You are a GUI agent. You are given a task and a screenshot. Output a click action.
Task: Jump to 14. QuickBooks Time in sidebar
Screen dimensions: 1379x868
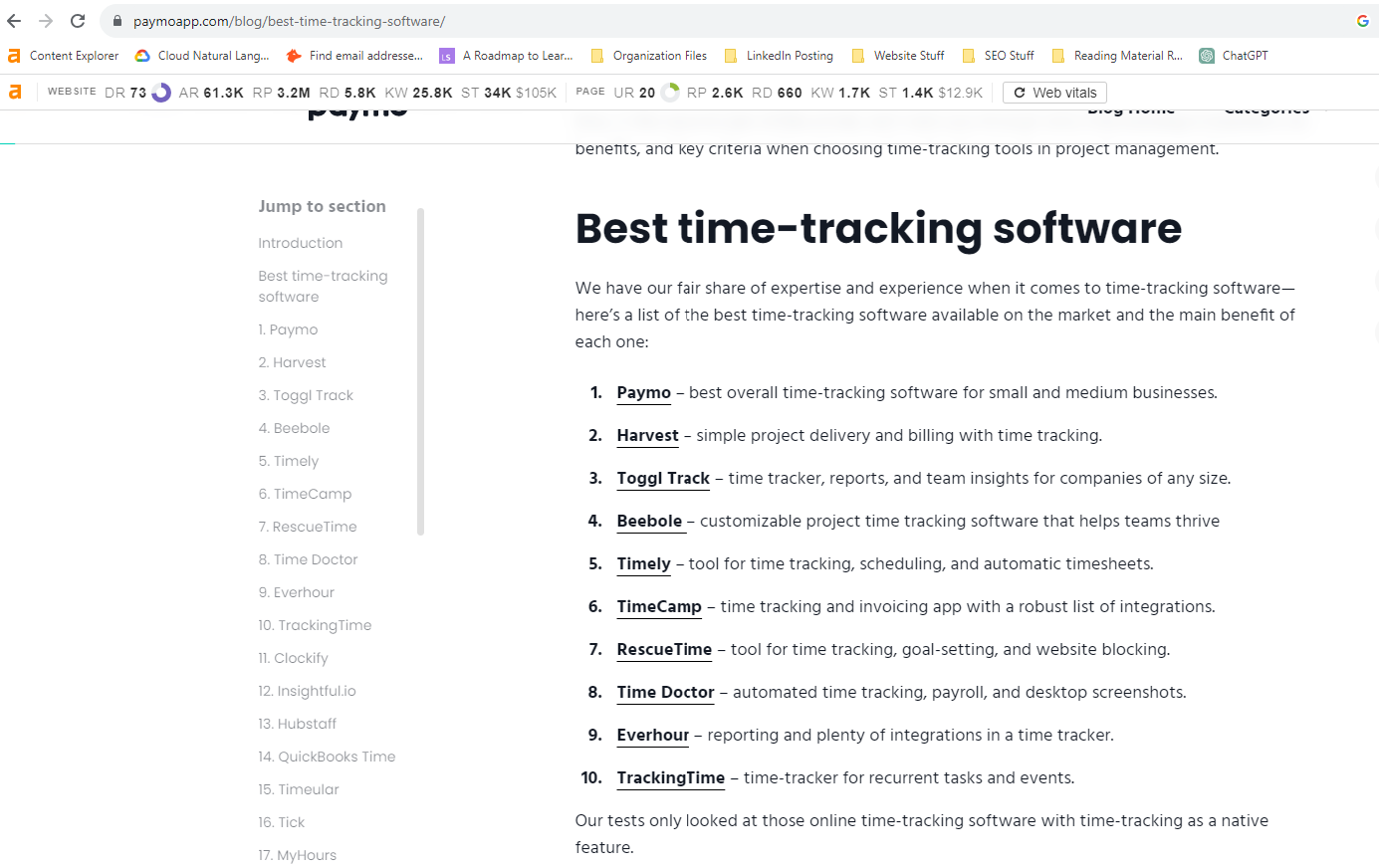click(x=327, y=757)
